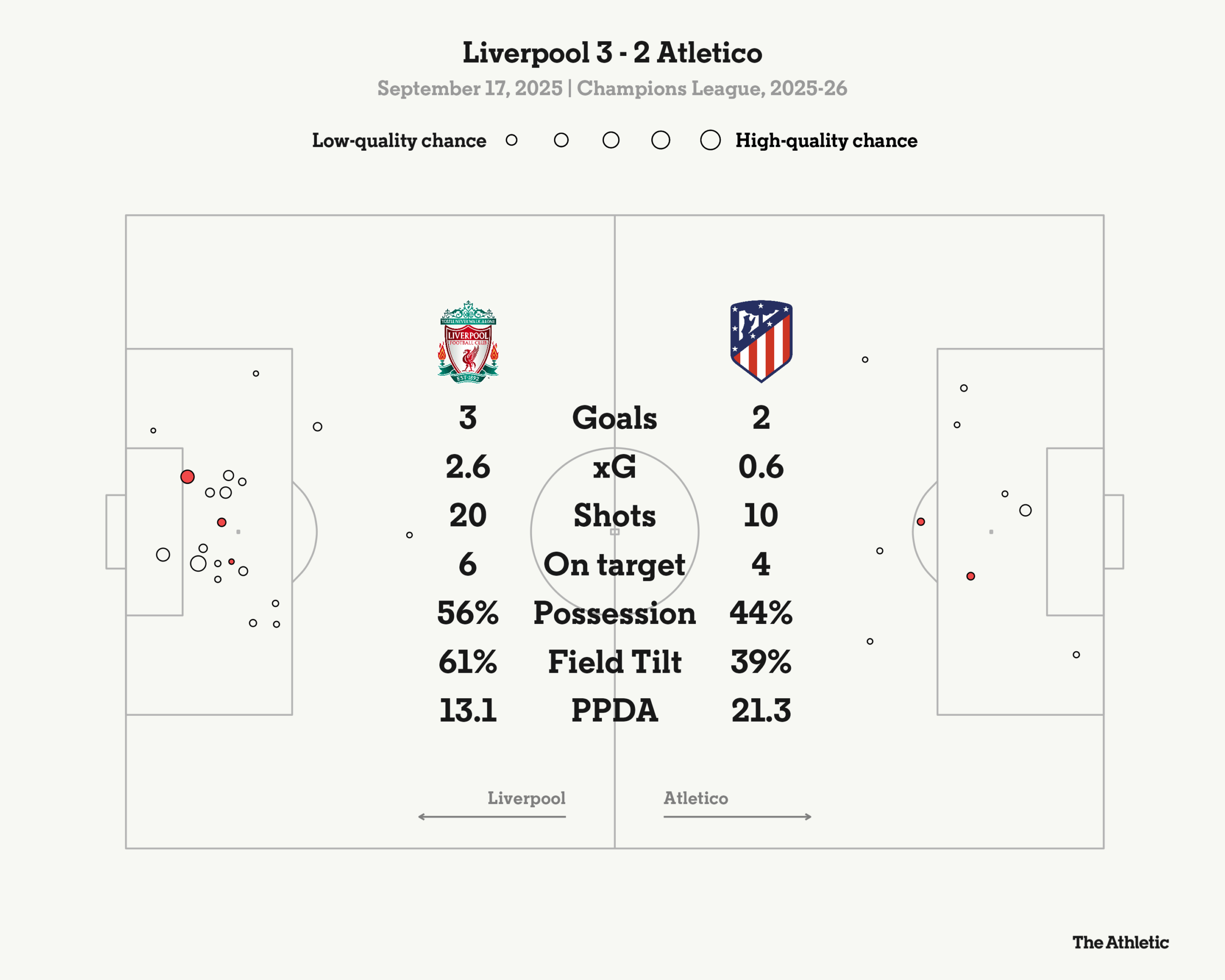1225x980 pixels.
Task: Click the Liverpool 3 - 2 Atletico title
Action: click(612, 53)
